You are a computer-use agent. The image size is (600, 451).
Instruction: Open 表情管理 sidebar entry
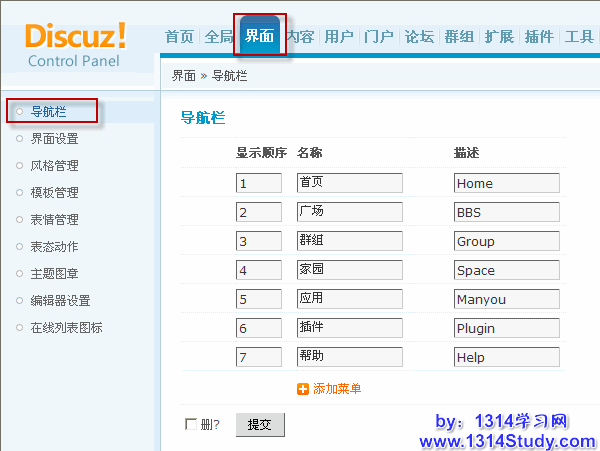pos(54,220)
